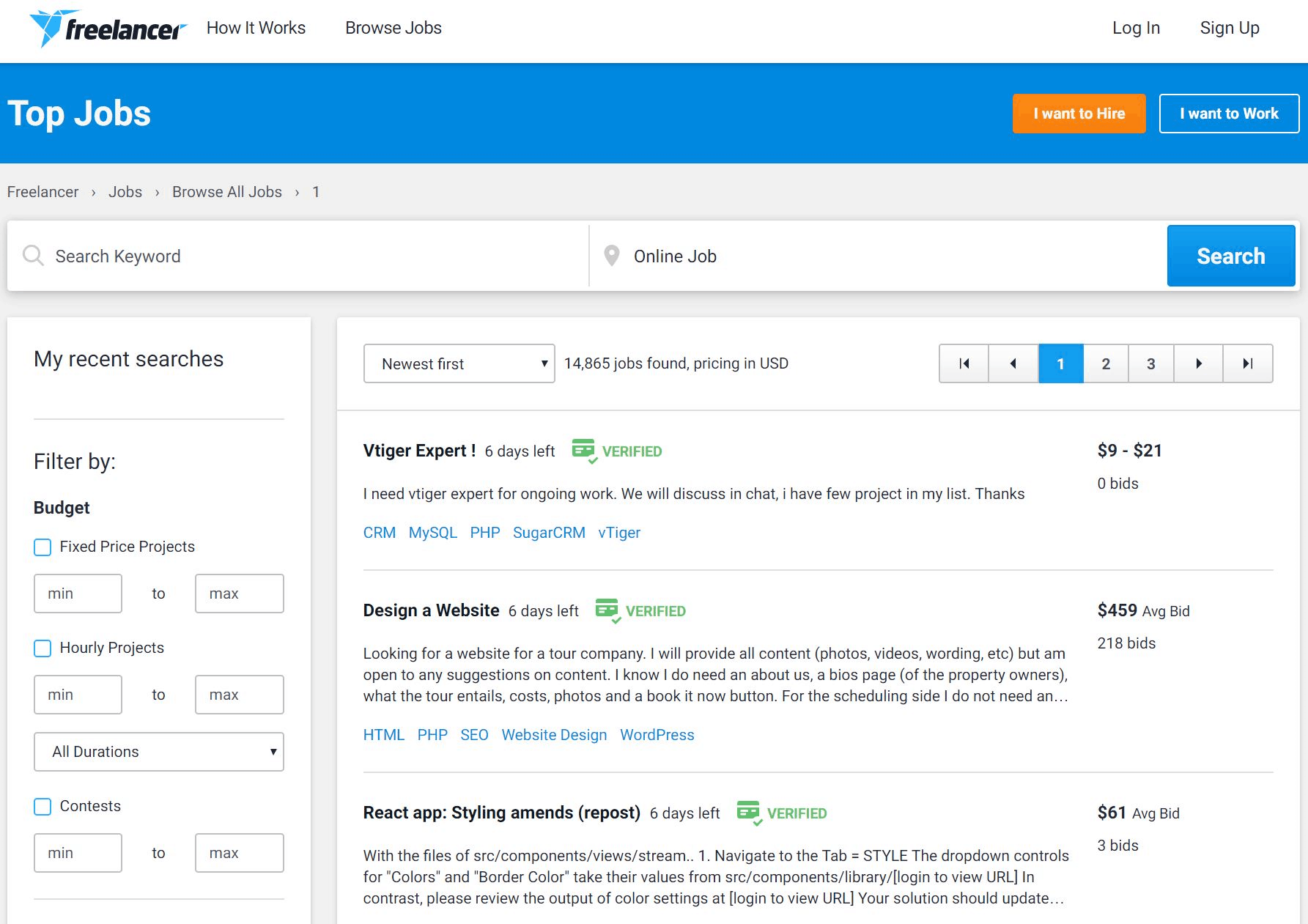Screen dimensions: 1308x924
Task: Click the MySQL skill tag
Action: point(432,533)
